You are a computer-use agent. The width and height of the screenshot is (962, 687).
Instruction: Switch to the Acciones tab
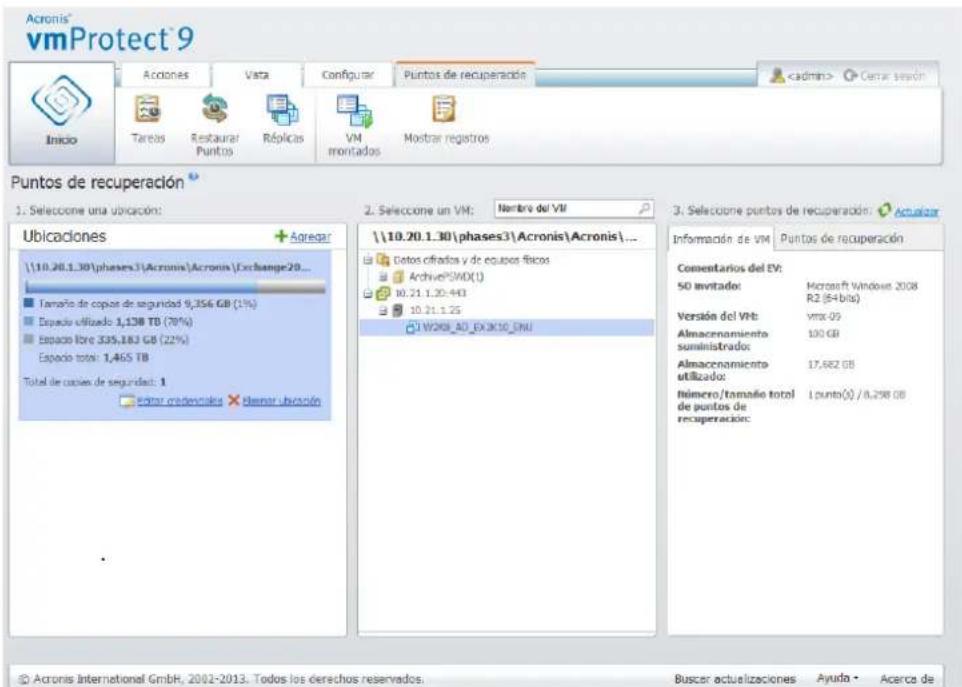166,75
